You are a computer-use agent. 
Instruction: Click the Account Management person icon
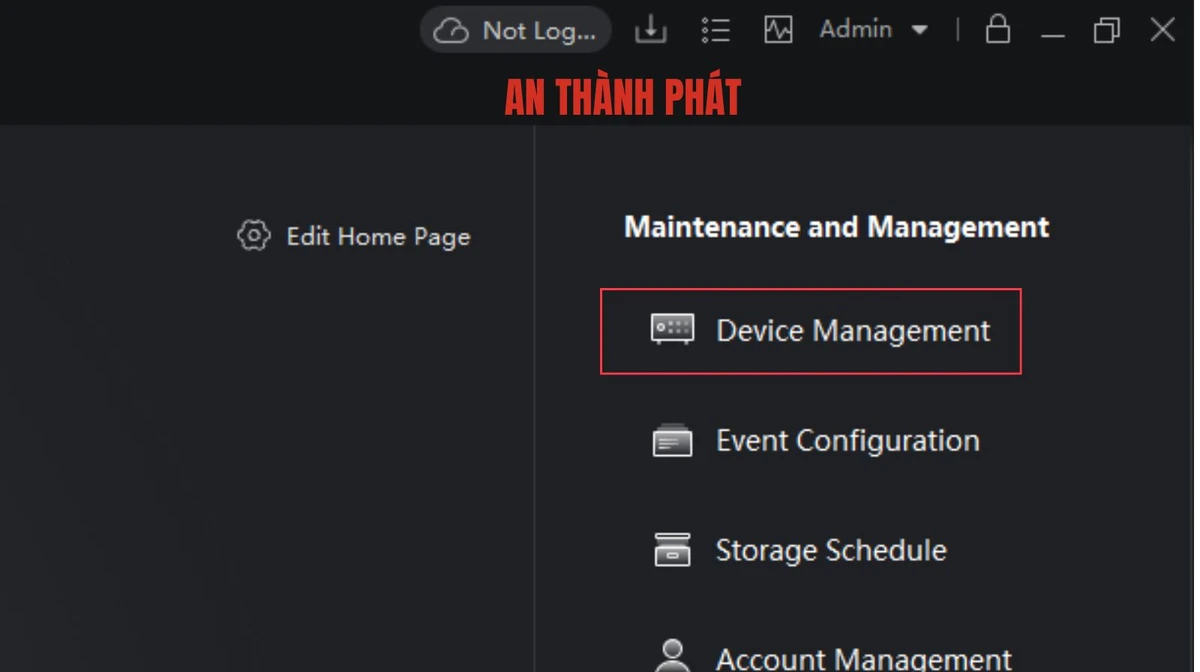point(672,655)
